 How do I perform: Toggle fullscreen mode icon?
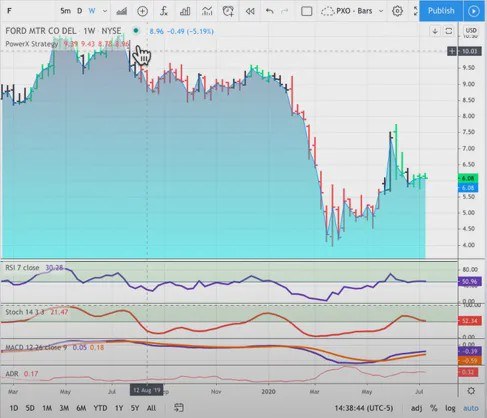pyautogui.click(x=415, y=11)
